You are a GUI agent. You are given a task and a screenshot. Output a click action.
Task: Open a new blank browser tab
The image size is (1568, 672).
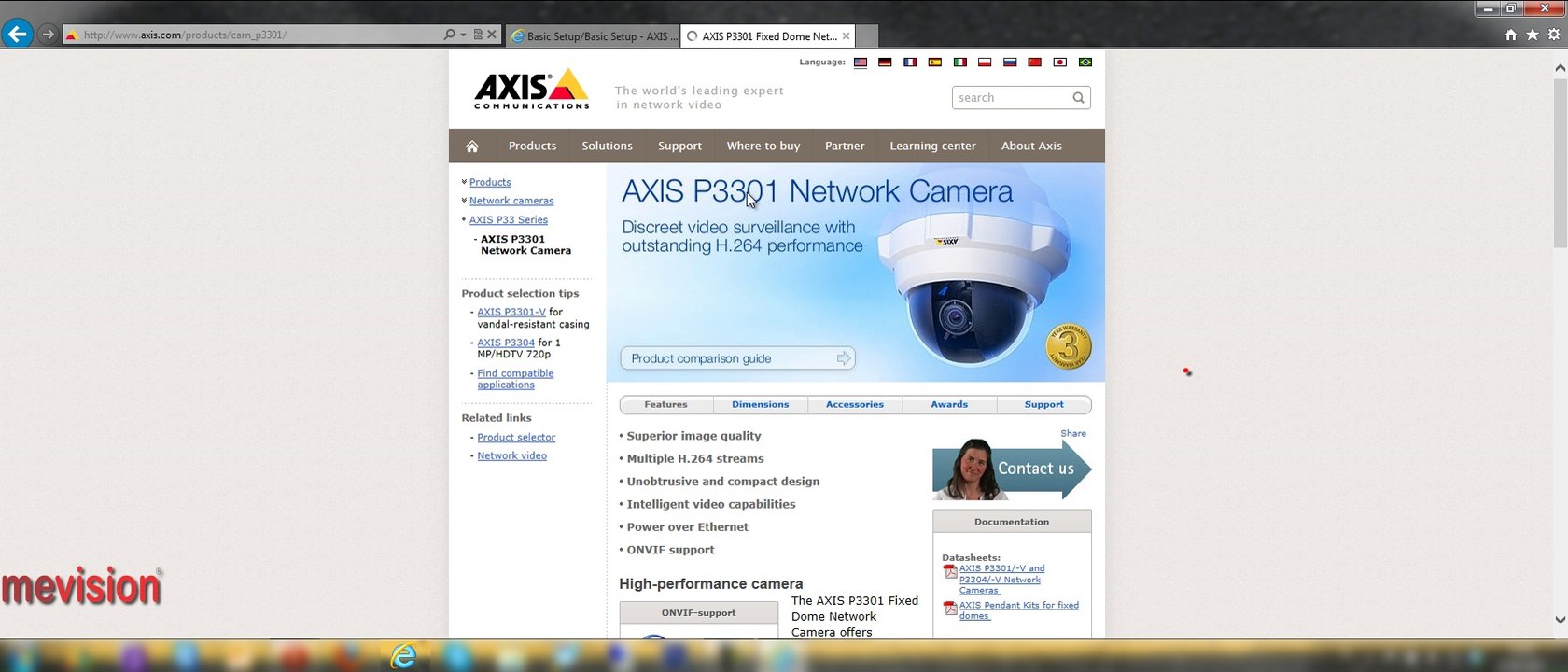coord(867,36)
